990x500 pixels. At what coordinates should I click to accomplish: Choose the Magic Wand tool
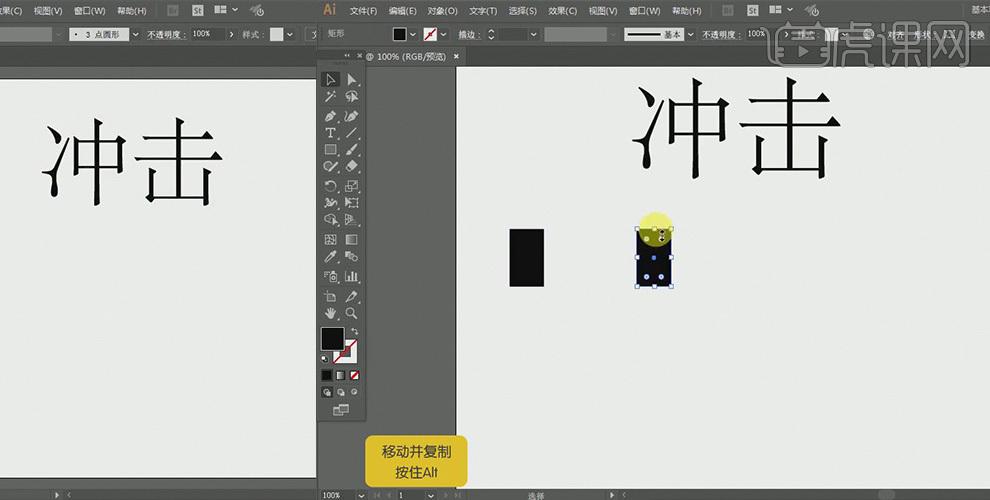tap(330, 97)
